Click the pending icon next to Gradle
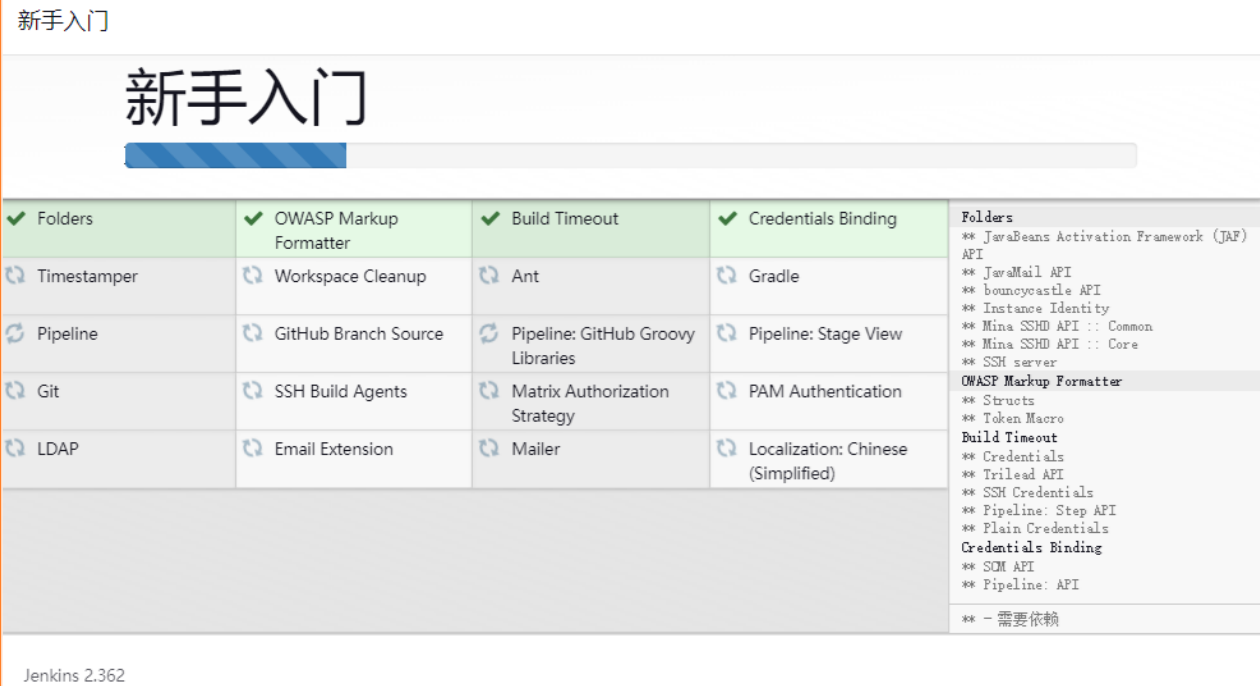The width and height of the screenshot is (1260, 686). [727, 275]
